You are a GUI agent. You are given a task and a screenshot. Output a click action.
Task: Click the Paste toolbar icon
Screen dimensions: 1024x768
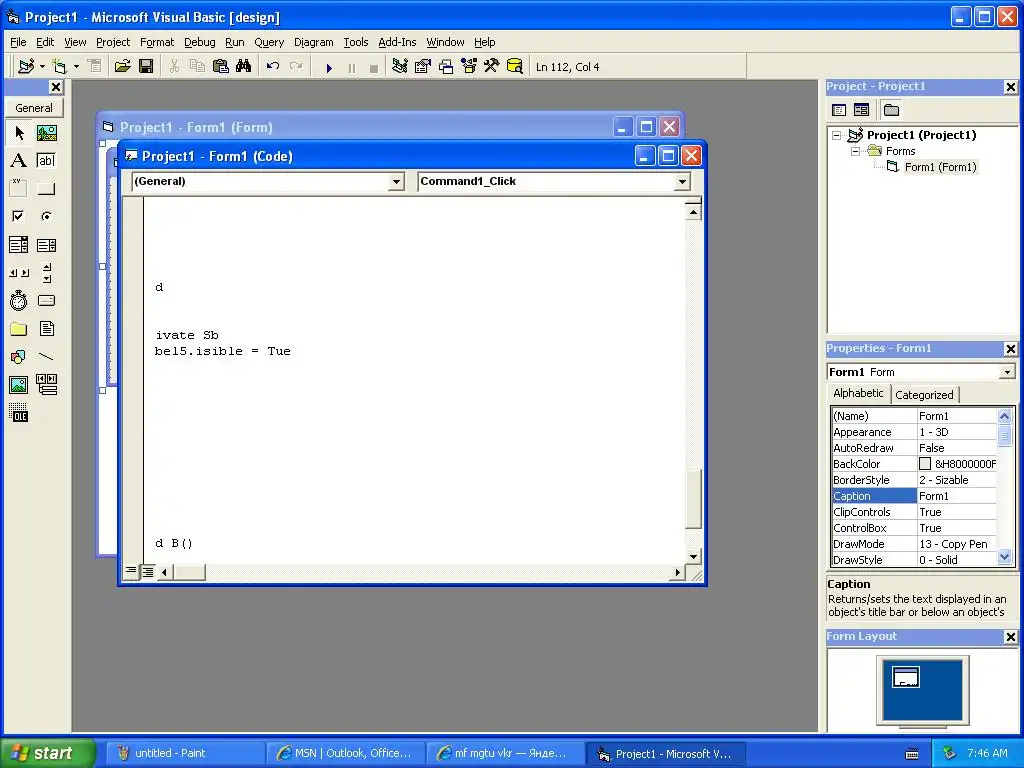coord(221,67)
